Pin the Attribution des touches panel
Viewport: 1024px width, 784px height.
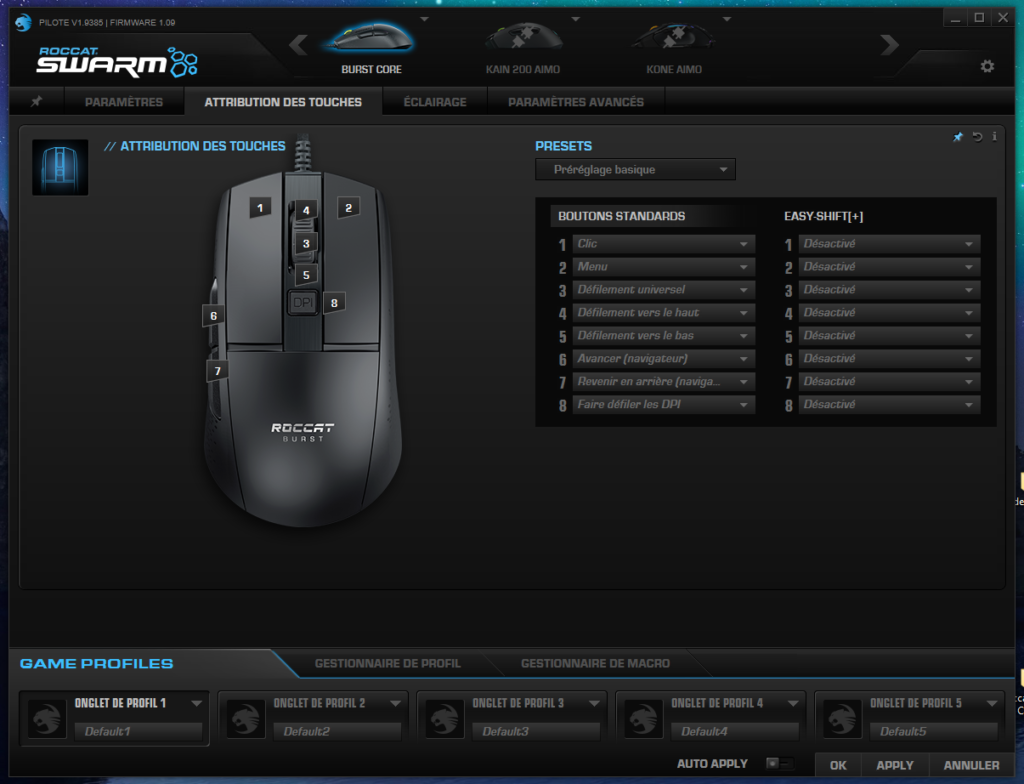[x=957, y=137]
